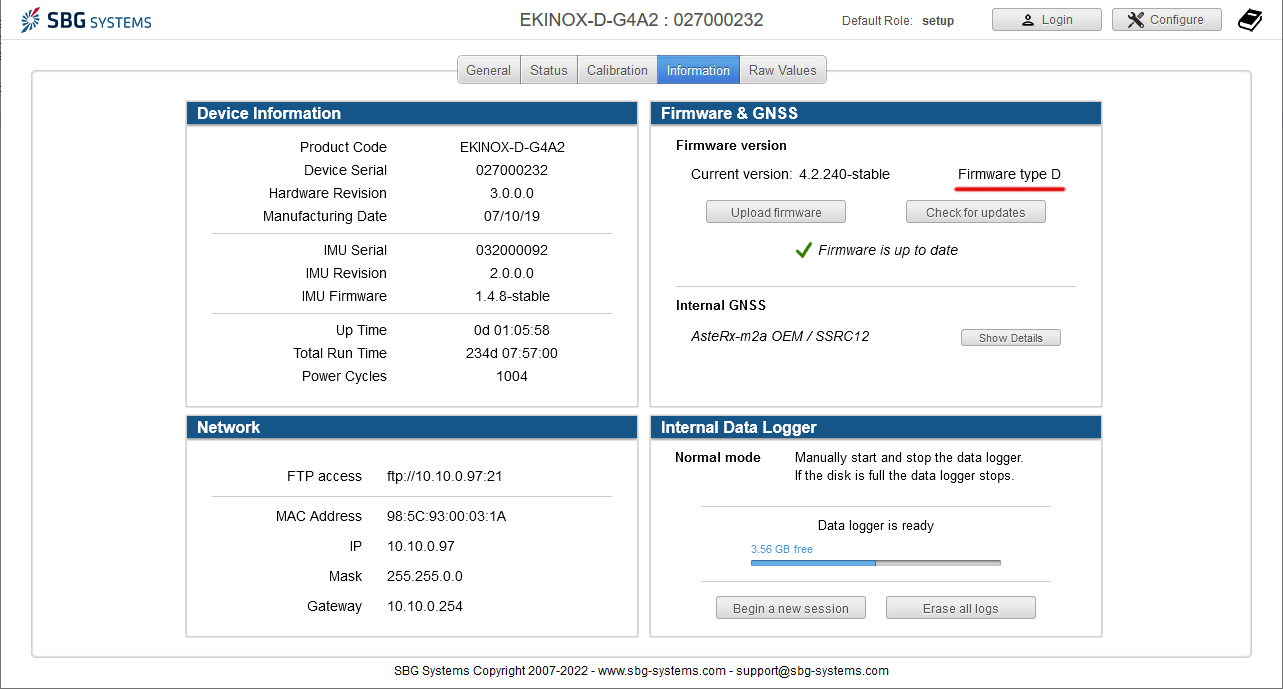1283x689 pixels.
Task: Click the data logger disk usage bar
Action: pyautogui.click(x=875, y=563)
